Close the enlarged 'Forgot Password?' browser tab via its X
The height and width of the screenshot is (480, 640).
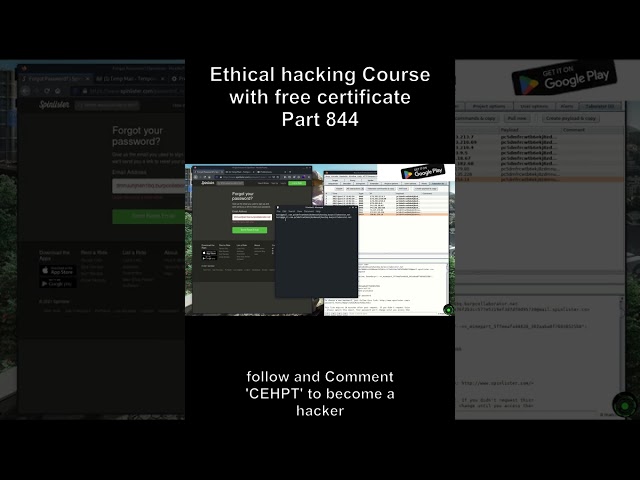(x=87, y=78)
